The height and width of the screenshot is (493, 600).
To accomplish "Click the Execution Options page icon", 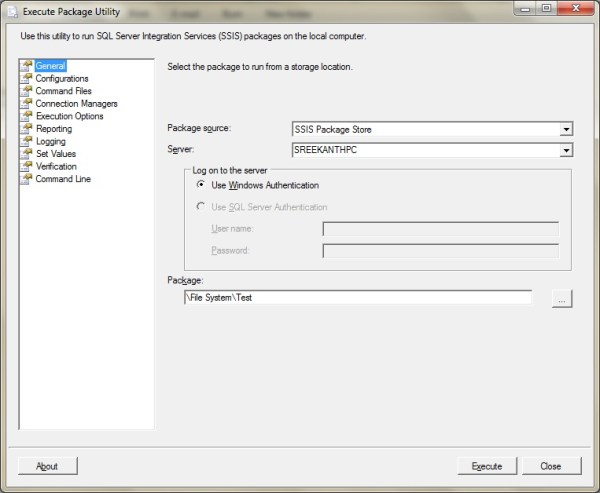I will pos(27,116).
